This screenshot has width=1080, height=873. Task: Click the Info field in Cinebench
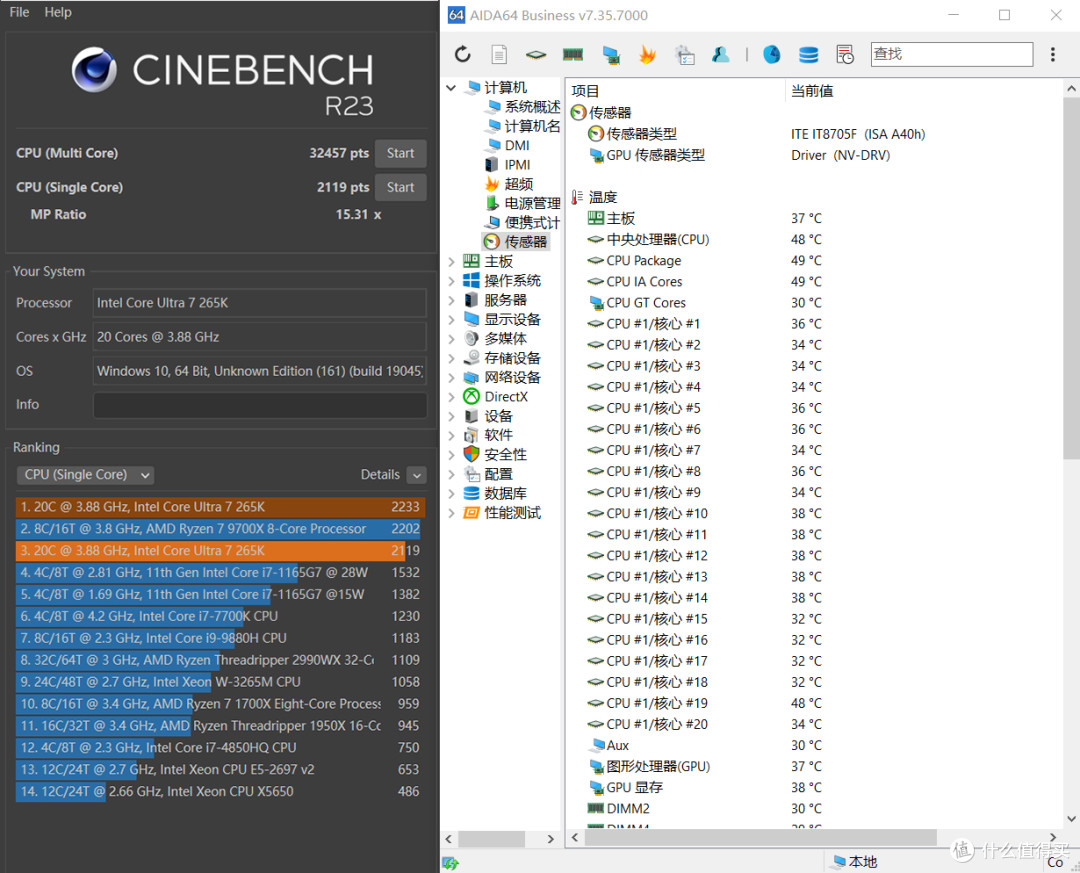click(x=260, y=405)
